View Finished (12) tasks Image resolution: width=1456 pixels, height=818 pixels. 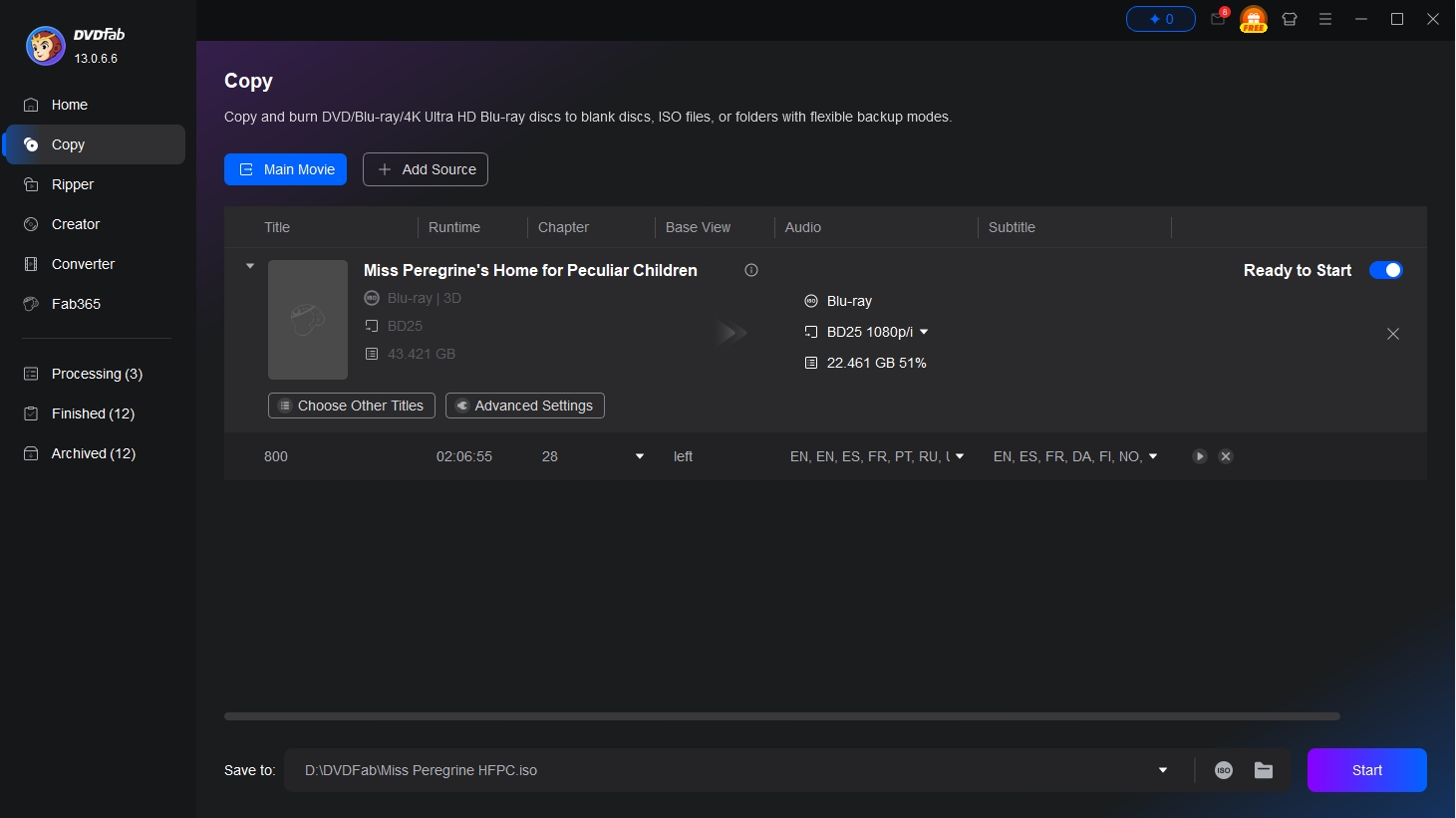click(94, 413)
